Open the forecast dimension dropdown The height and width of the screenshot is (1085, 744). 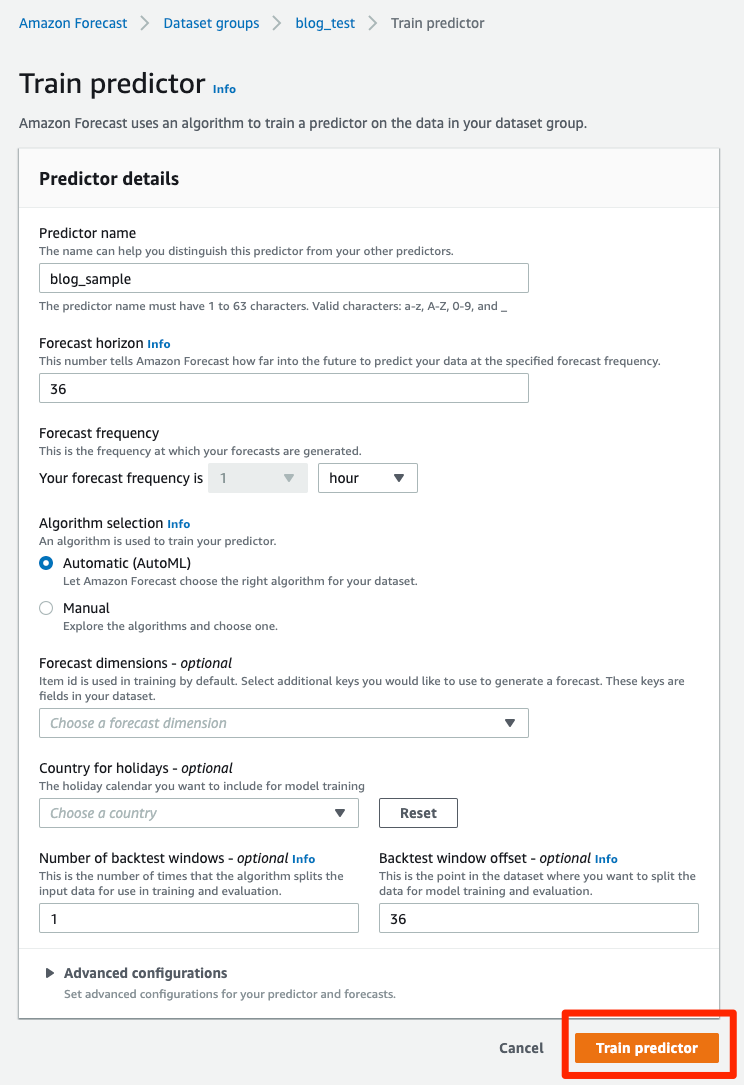click(283, 723)
